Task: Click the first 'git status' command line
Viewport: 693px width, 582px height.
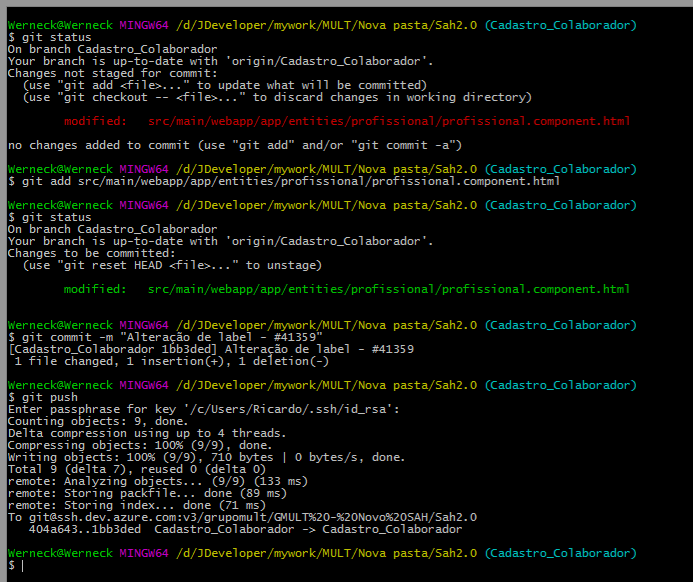Action: tap(50, 37)
